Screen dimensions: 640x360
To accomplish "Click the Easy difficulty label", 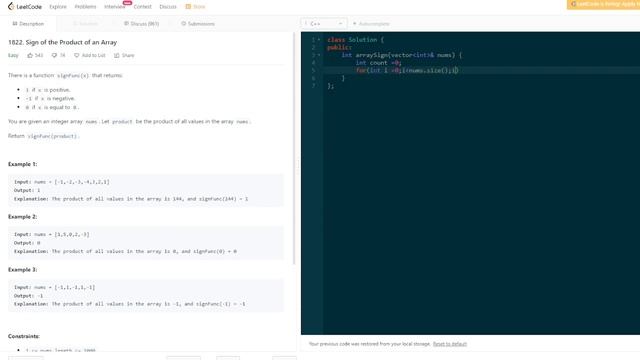I will click(x=13, y=55).
